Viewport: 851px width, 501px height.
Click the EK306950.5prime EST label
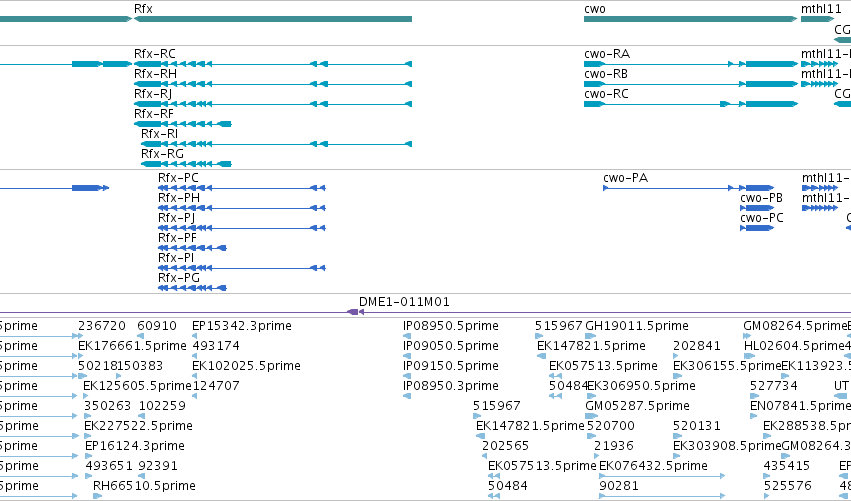click(x=642, y=386)
